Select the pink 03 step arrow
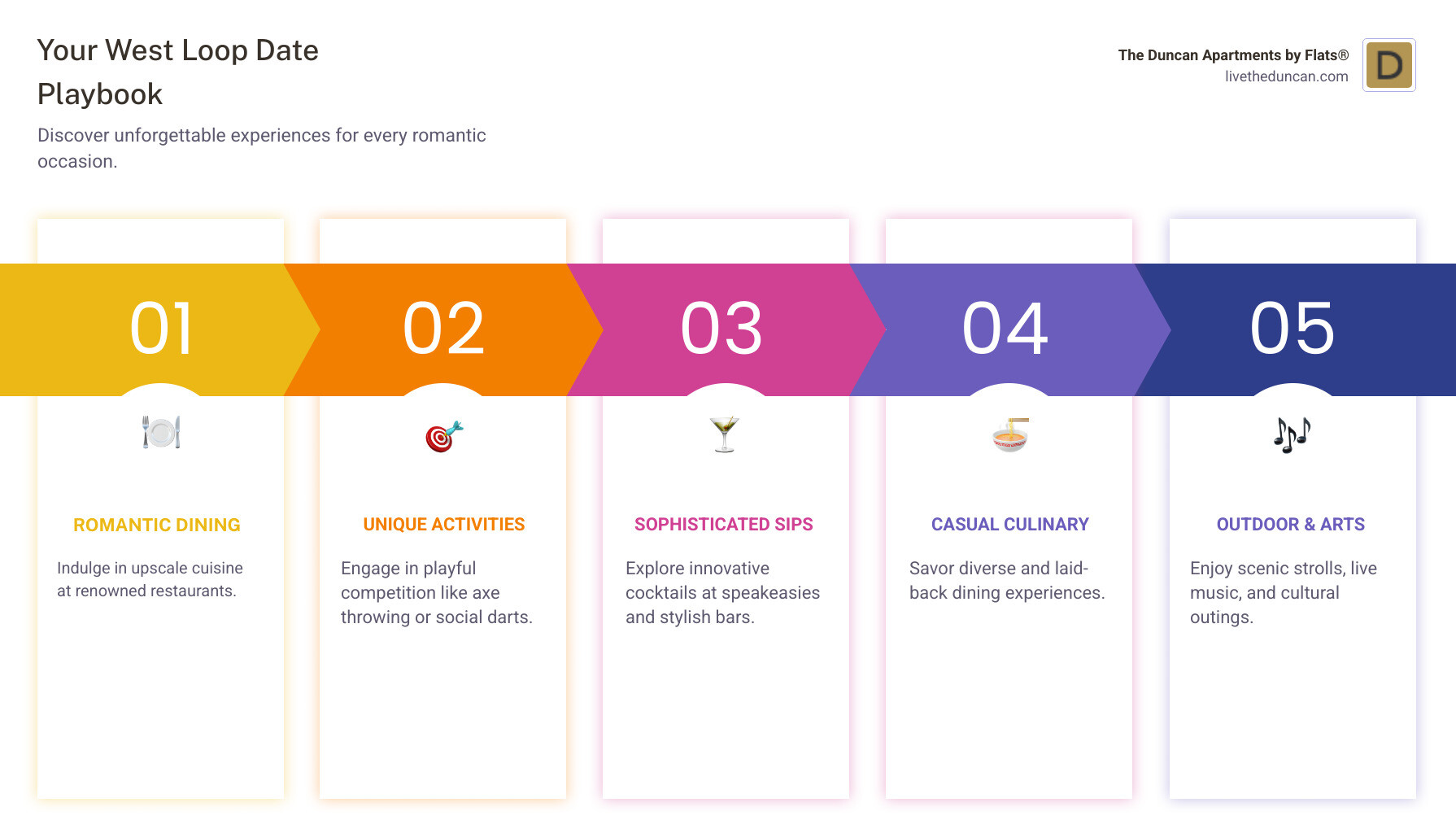The image size is (1456, 833). [x=722, y=329]
